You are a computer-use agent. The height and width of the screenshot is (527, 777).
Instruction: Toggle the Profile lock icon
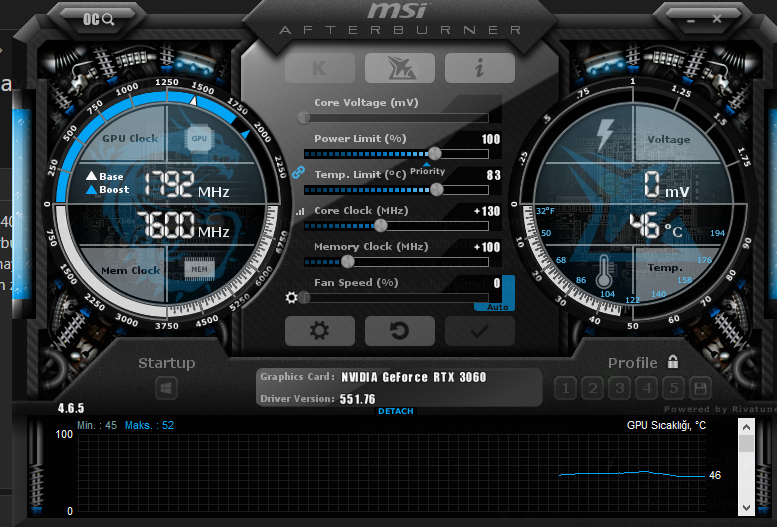pyautogui.click(x=672, y=361)
